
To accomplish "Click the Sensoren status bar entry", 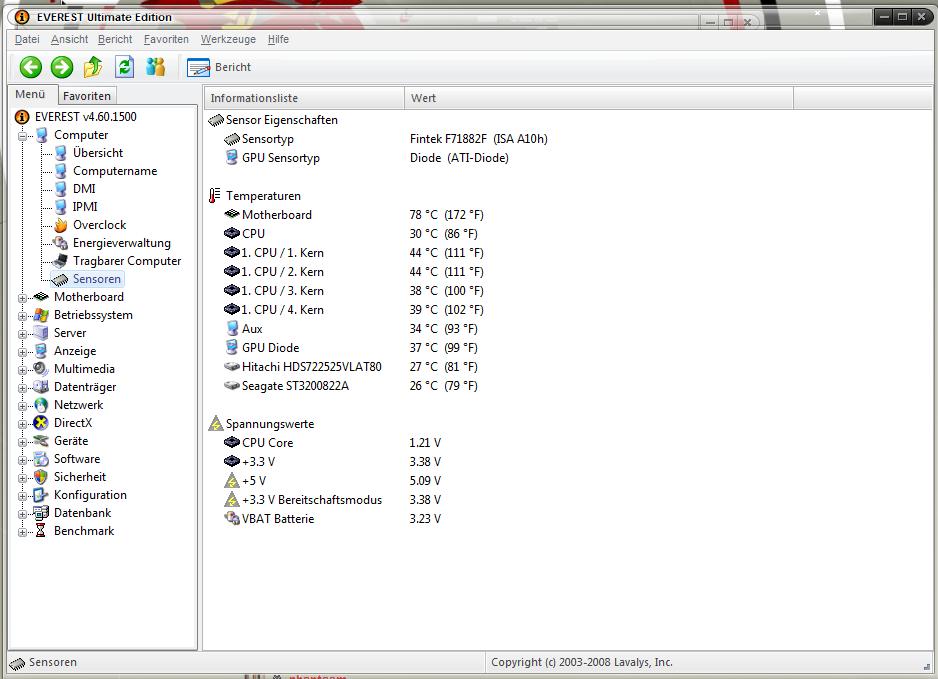I will tap(43, 663).
